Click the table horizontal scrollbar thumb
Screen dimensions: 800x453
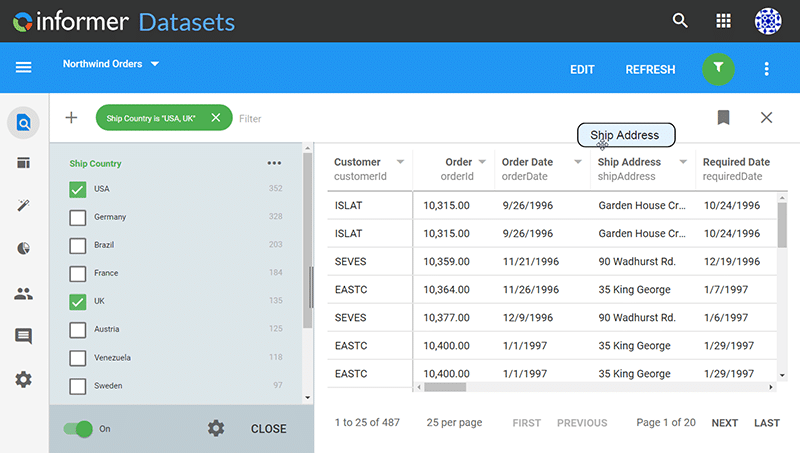(x=445, y=387)
